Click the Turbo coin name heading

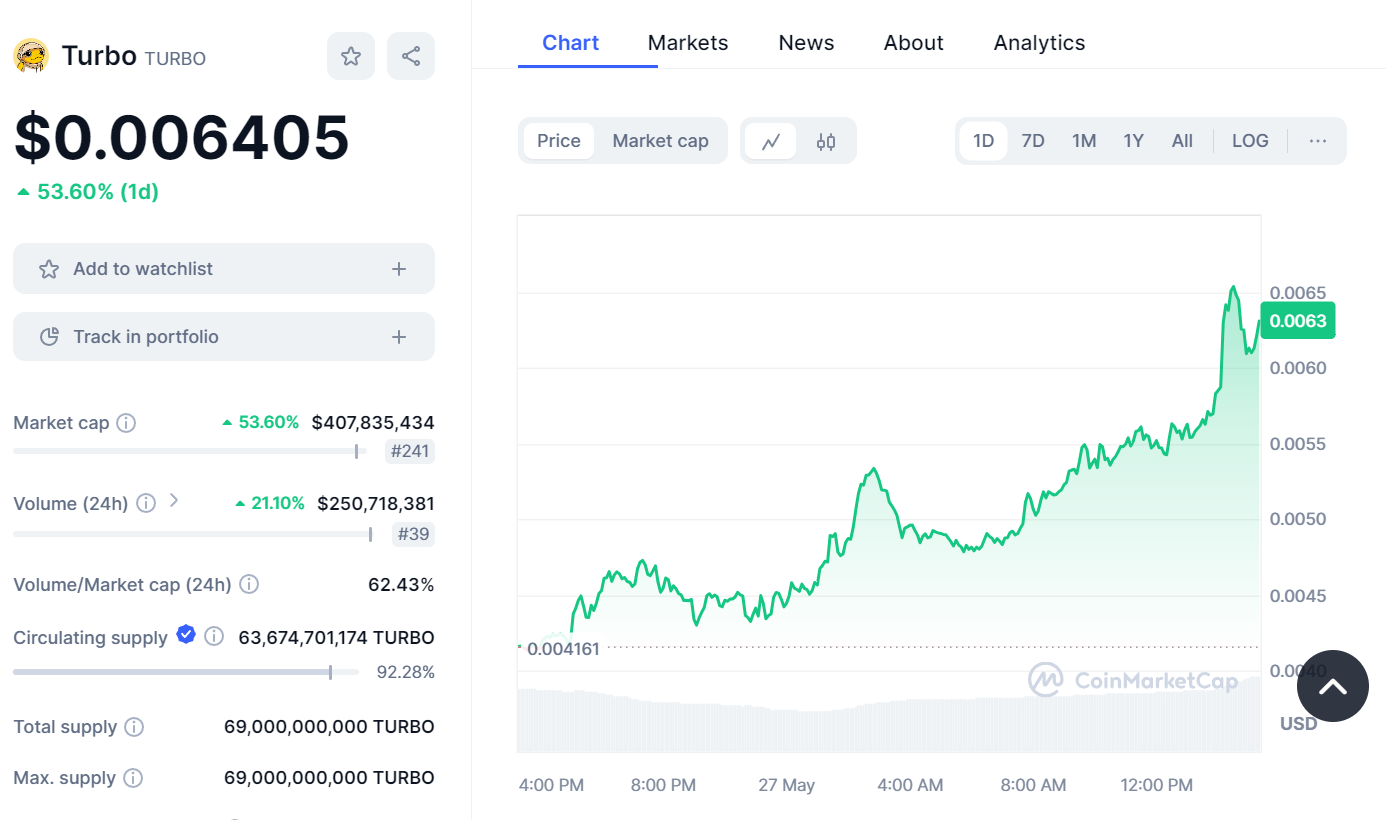[x=99, y=56]
